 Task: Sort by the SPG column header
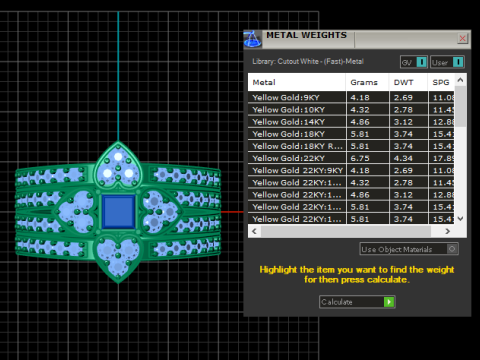[x=441, y=82]
